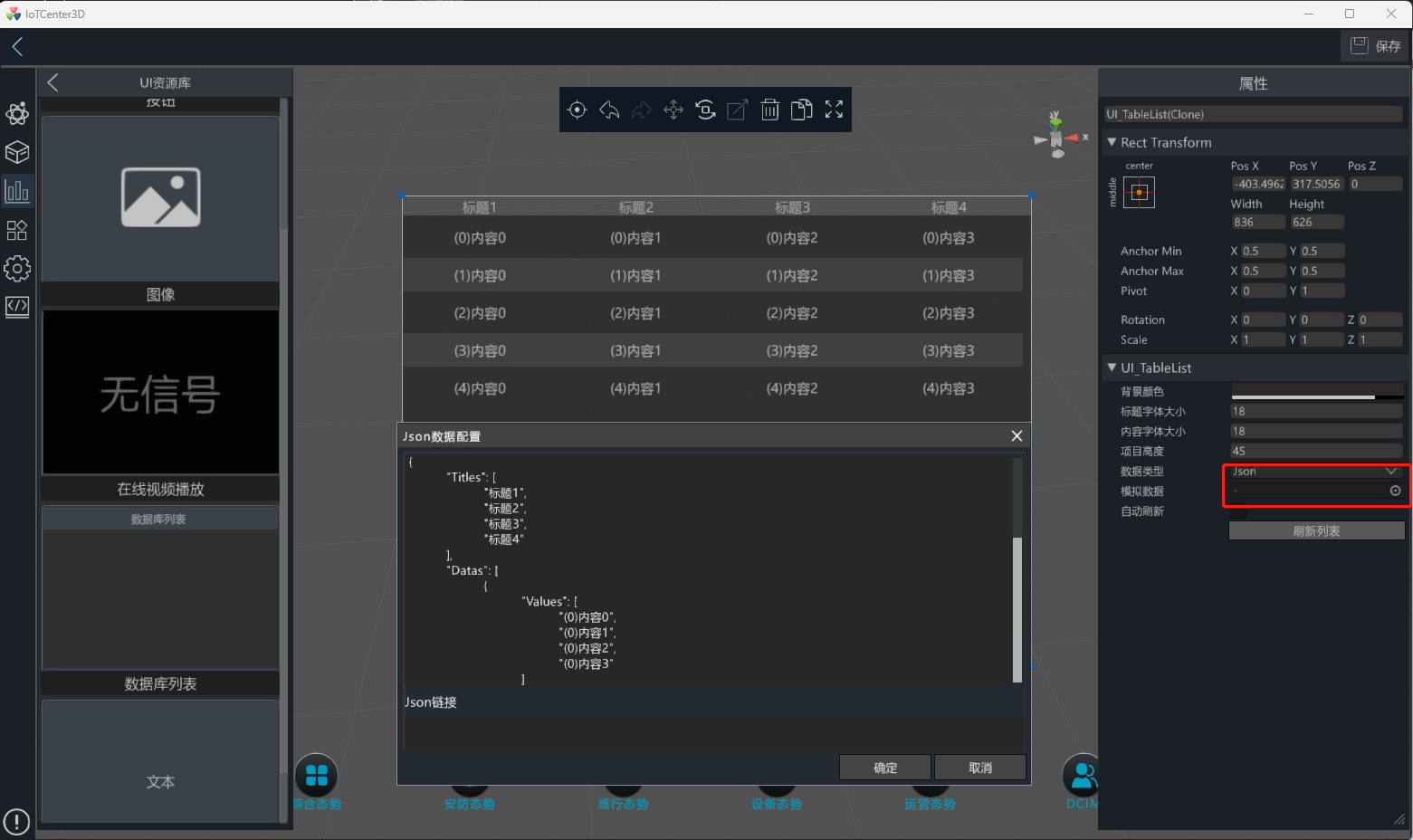Viewport: 1413px width, 840px height.
Task: Open the bar chart sidebar icon
Action: pyautogui.click(x=17, y=191)
